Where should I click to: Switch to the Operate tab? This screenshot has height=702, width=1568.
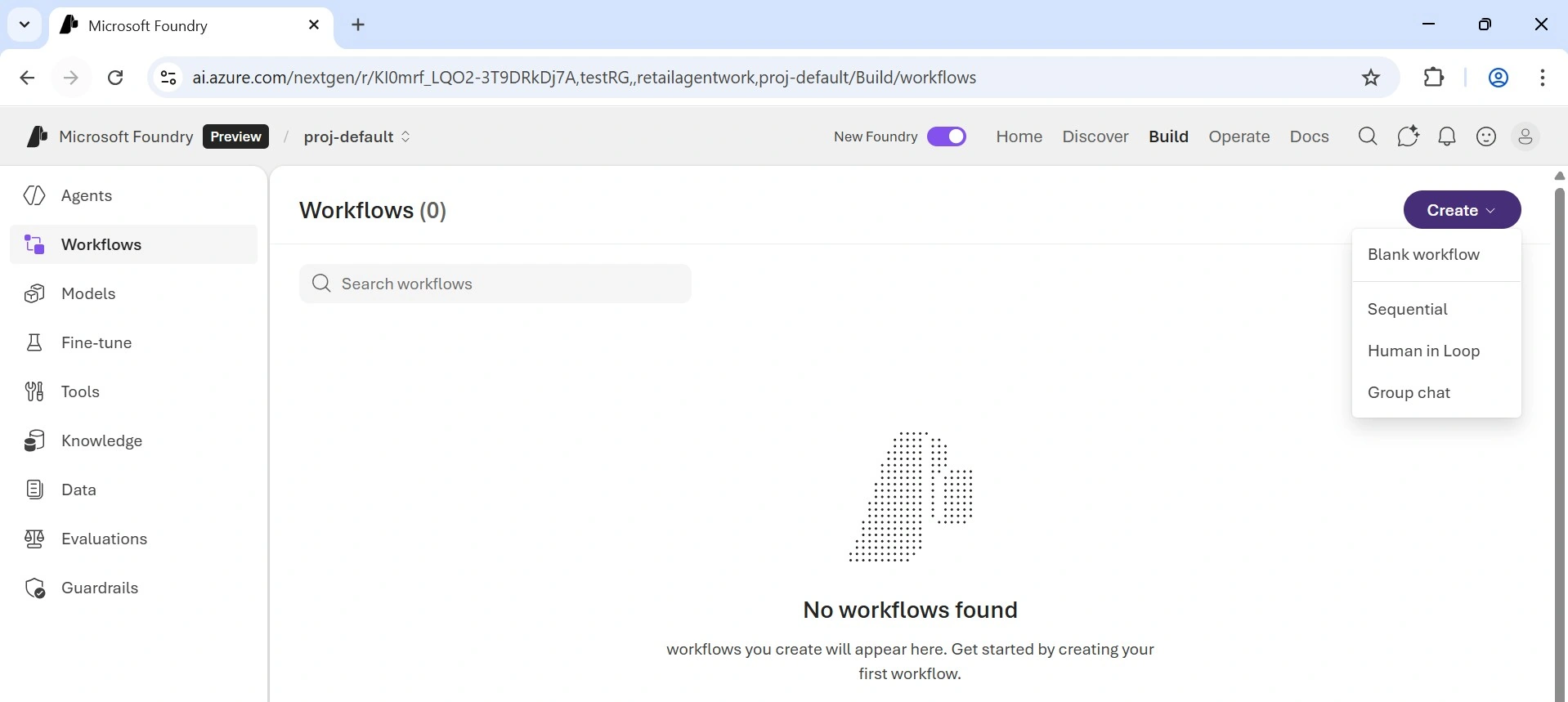coord(1239,136)
